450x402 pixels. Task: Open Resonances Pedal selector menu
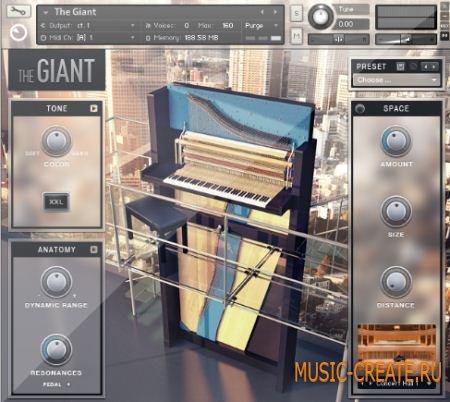pos(56,385)
